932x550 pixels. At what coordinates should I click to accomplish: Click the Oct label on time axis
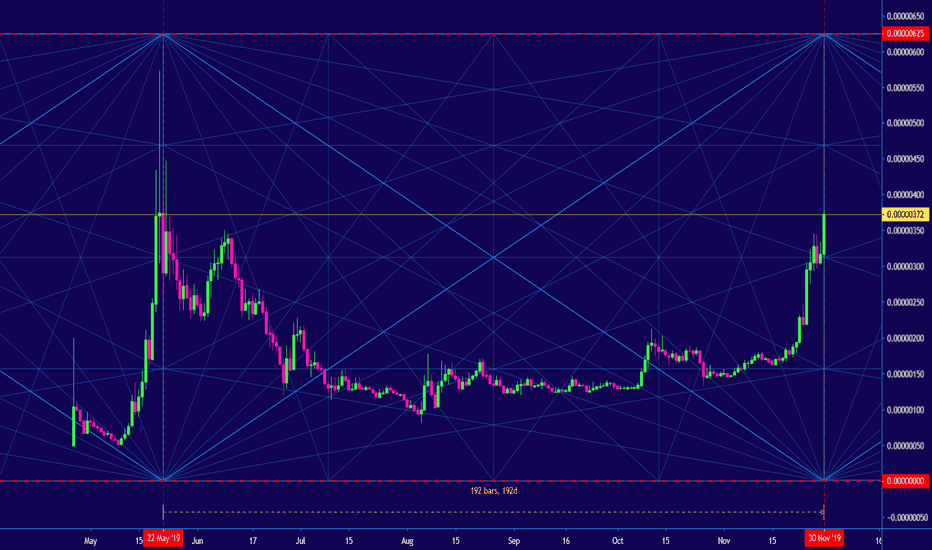pyautogui.click(x=618, y=541)
